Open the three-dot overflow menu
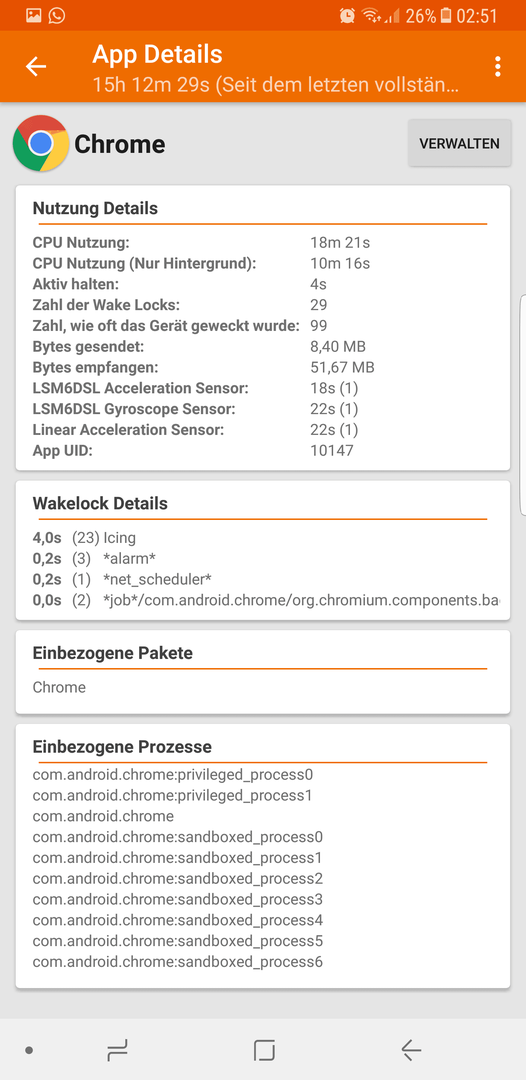526x1080 pixels. tap(497, 67)
